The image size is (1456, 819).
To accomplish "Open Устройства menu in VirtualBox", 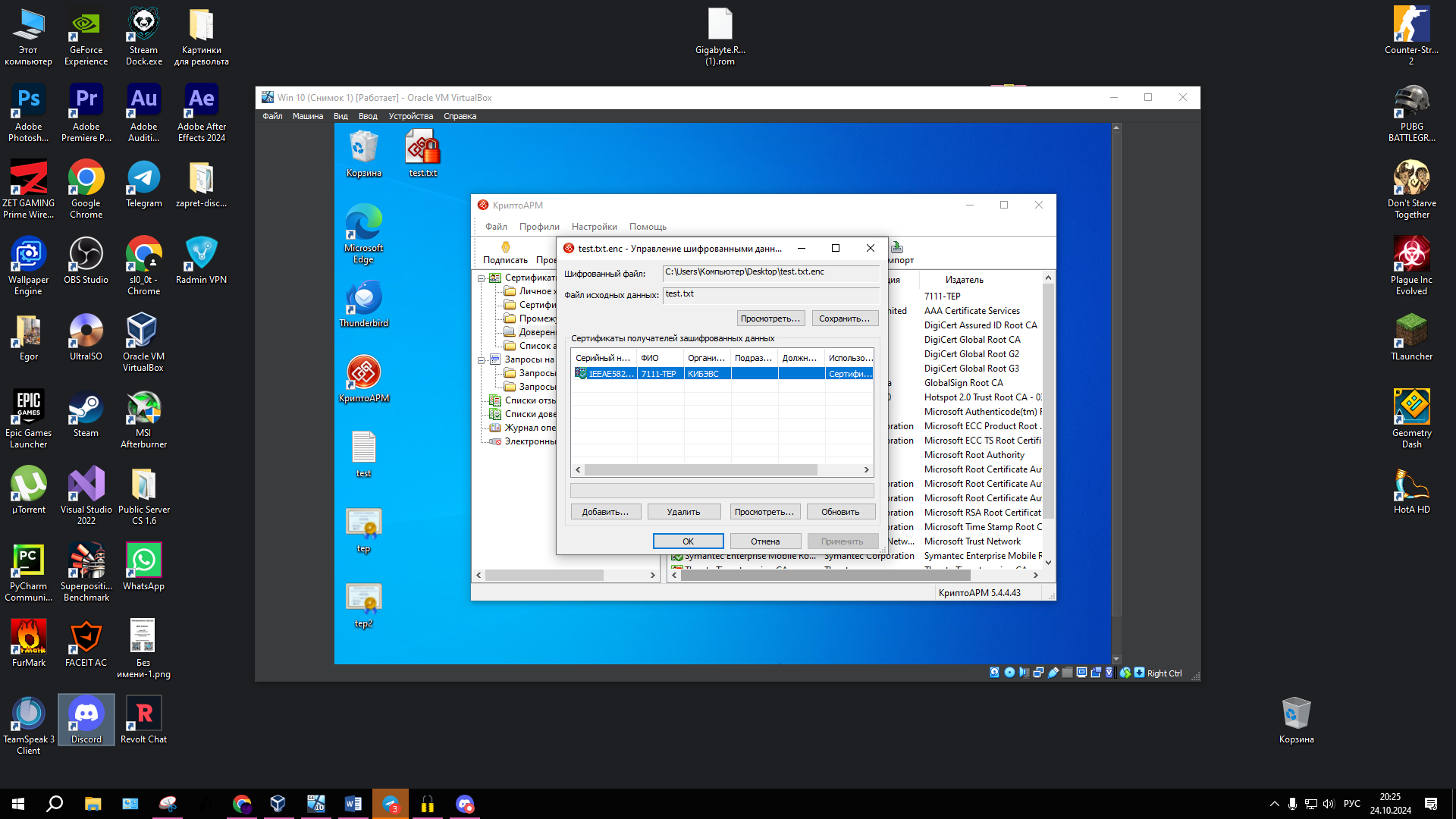I will point(411,116).
